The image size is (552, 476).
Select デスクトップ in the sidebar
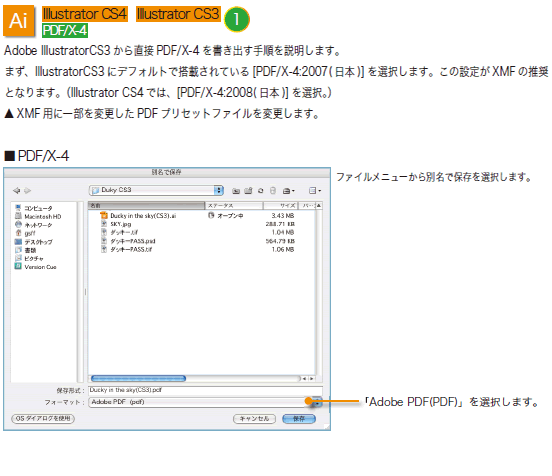(x=34, y=242)
